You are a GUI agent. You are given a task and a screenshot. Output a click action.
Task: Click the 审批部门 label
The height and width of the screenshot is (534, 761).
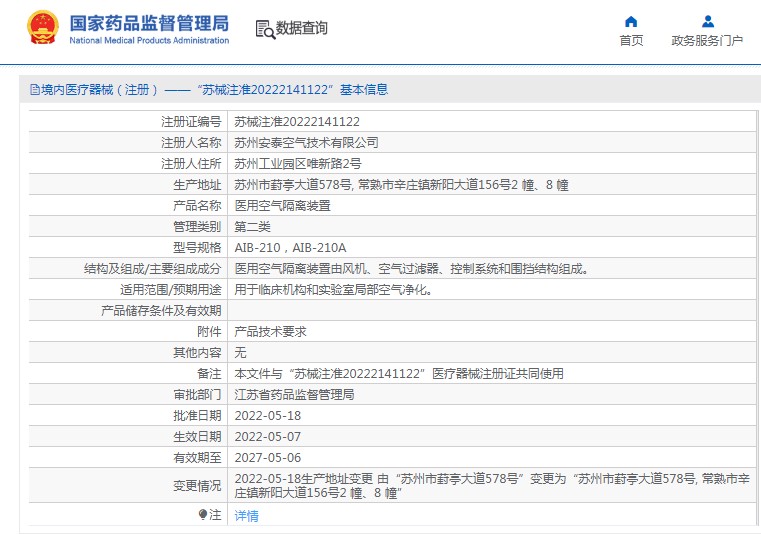pyautogui.click(x=198, y=394)
